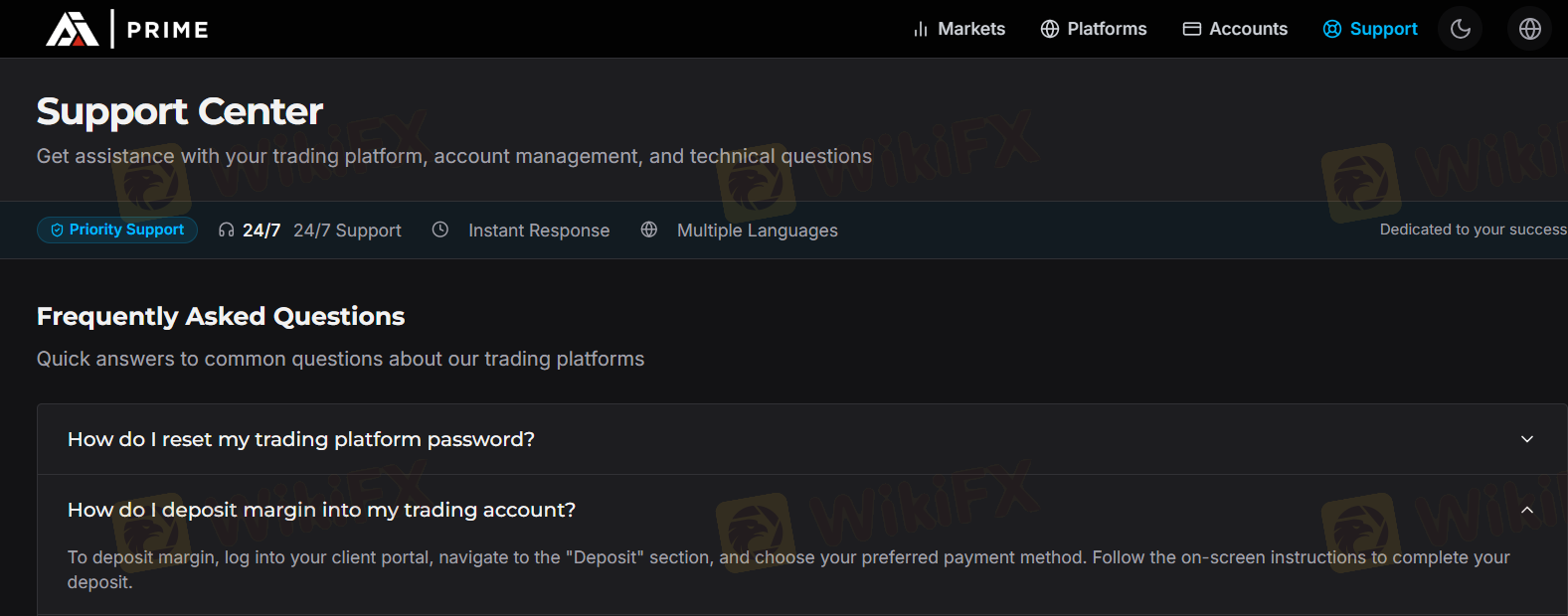Viewport: 1568px width, 616px height.
Task: Collapse the deposit margin question chevron
Action: coord(1527,510)
